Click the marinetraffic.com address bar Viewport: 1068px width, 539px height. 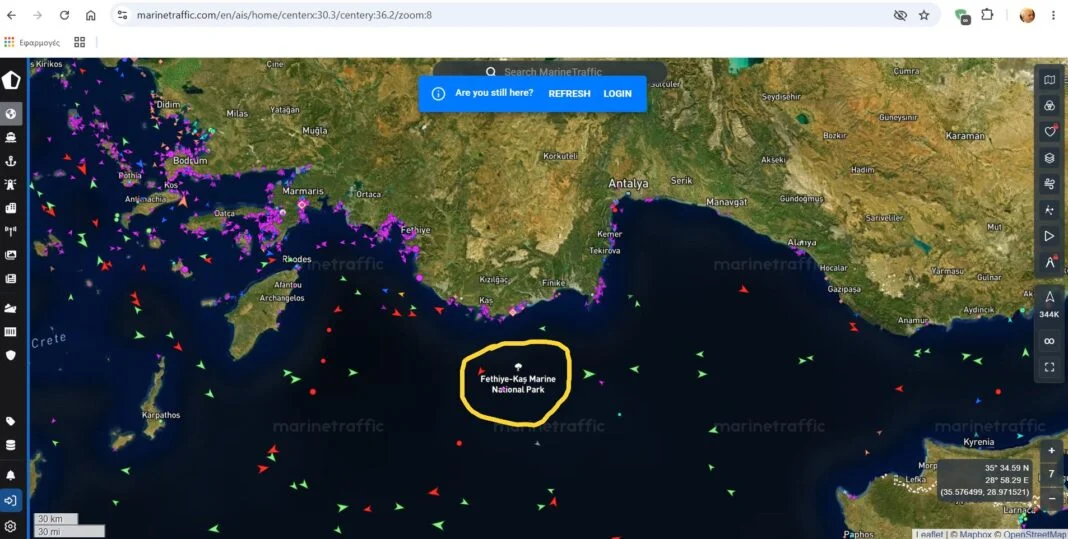[x=504, y=15]
